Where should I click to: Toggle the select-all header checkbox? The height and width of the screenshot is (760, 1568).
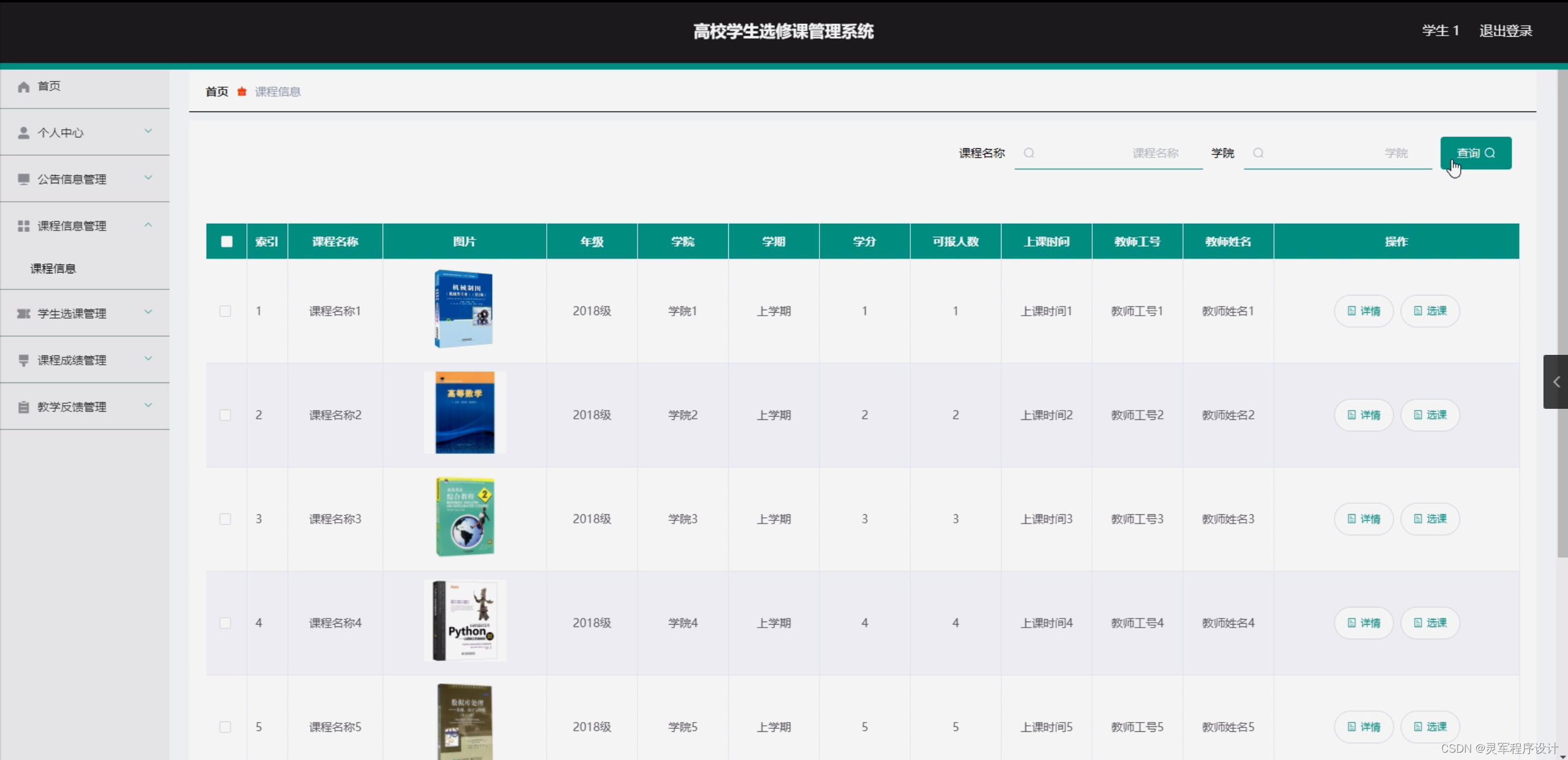tap(227, 241)
